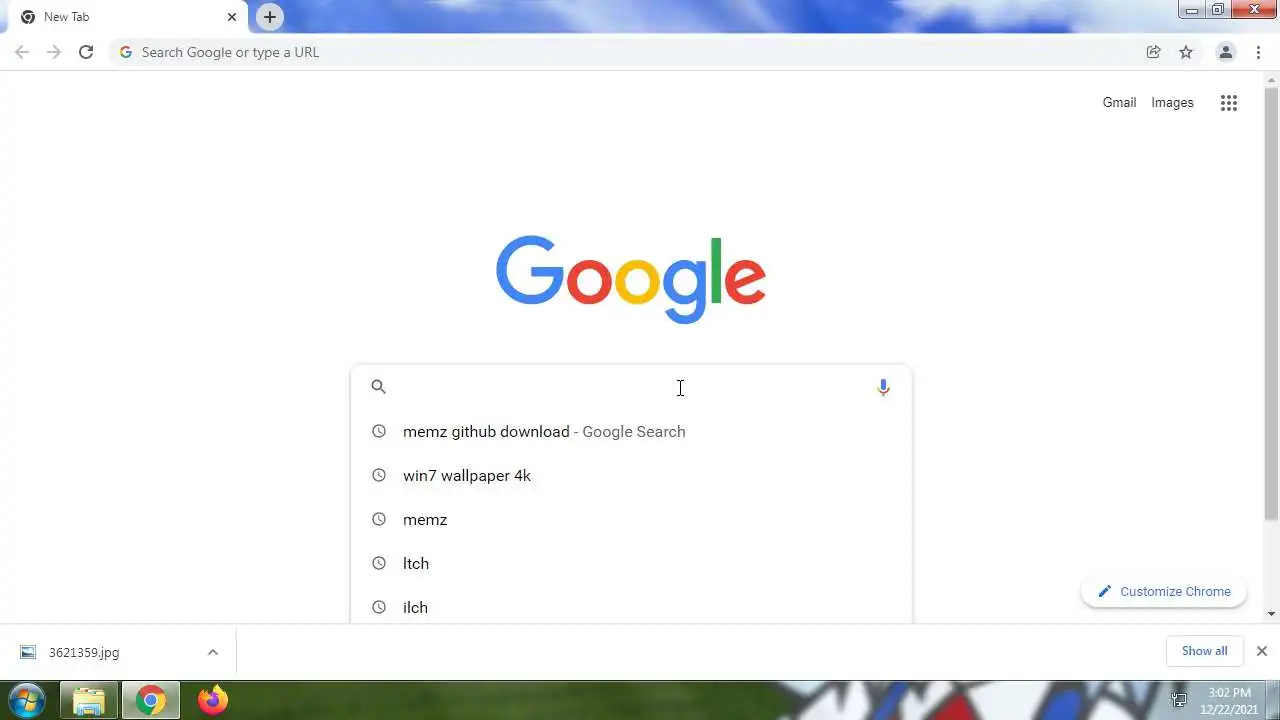Open the Chrome profile avatar icon
Viewport: 1280px width, 720px height.
coord(1225,52)
